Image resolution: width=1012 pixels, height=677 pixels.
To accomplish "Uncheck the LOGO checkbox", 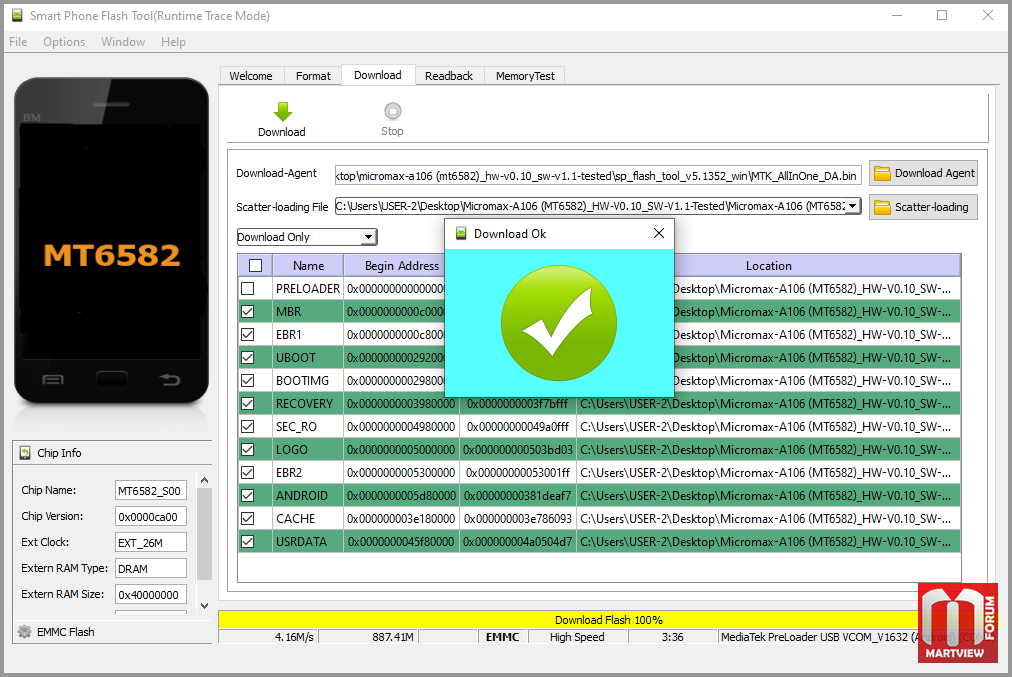I will pyautogui.click(x=247, y=450).
